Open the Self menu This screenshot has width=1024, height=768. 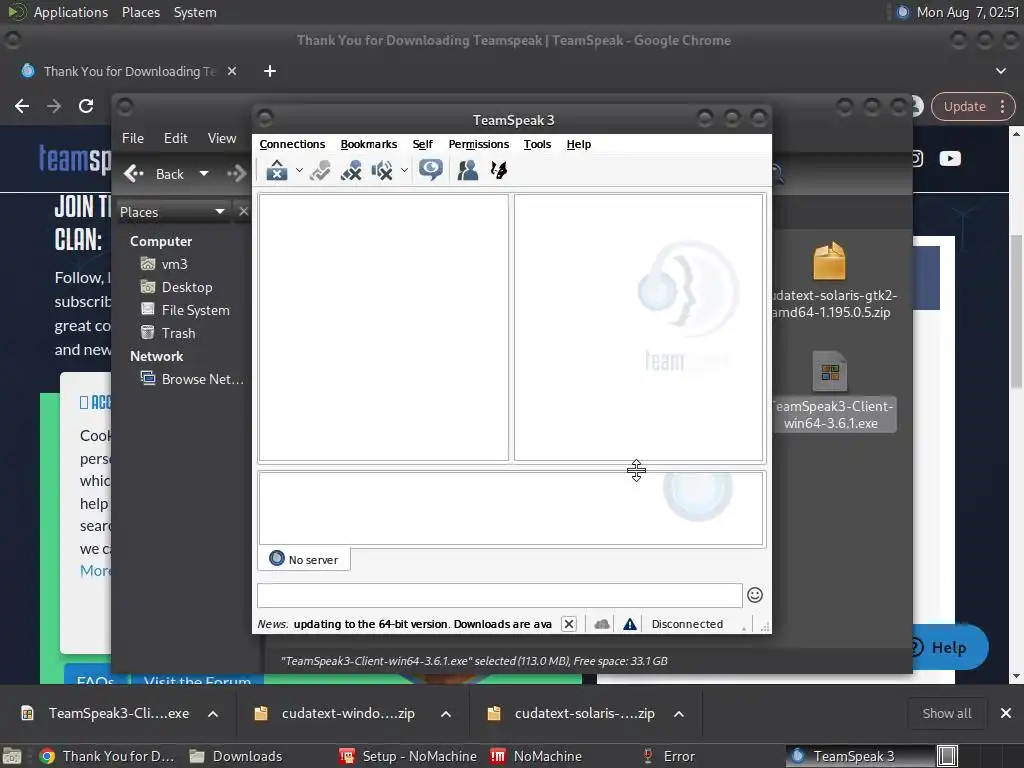(x=423, y=144)
